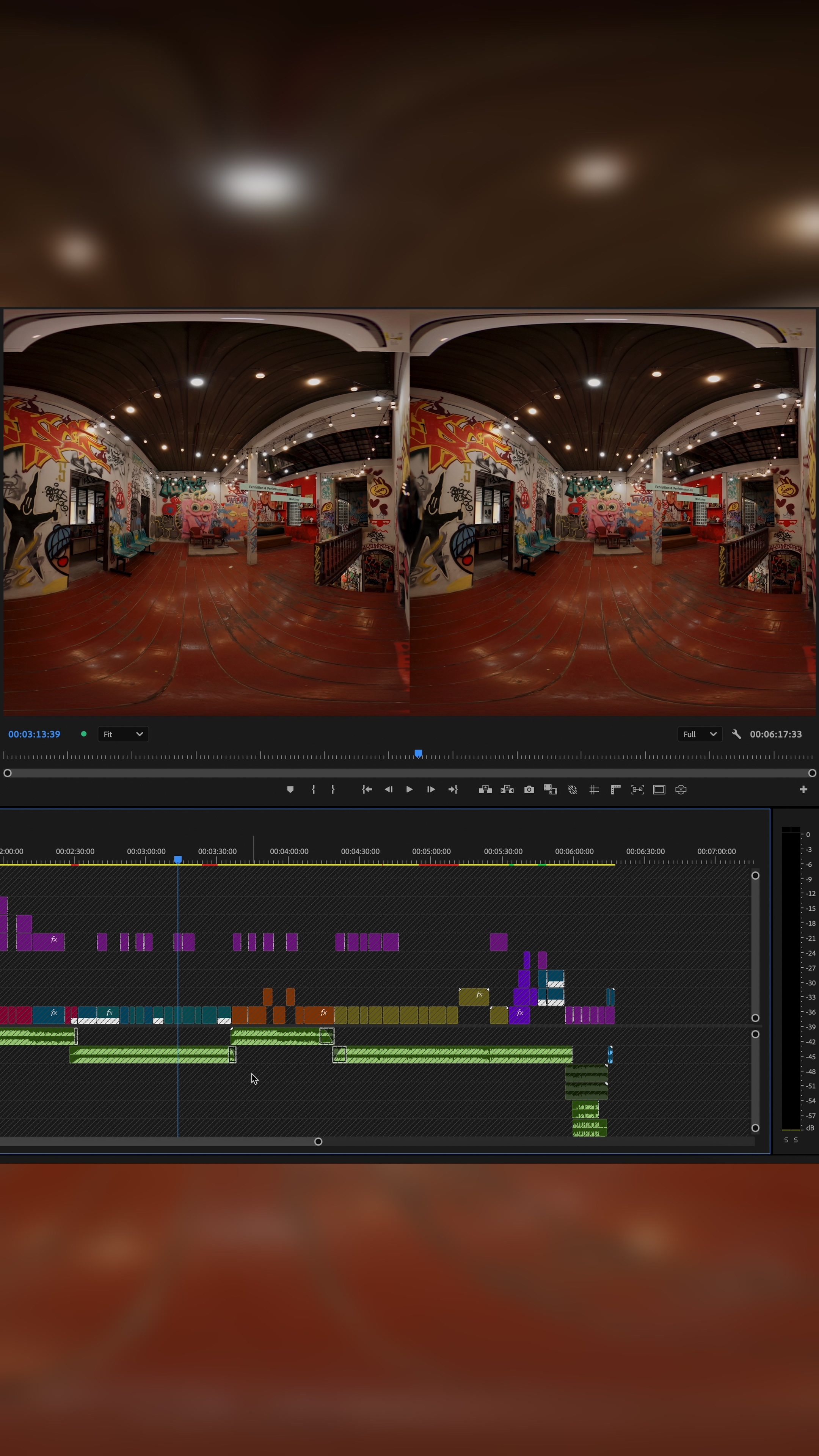Click the Mark In bracket icon
819x1456 pixels.
coord(313,789)
